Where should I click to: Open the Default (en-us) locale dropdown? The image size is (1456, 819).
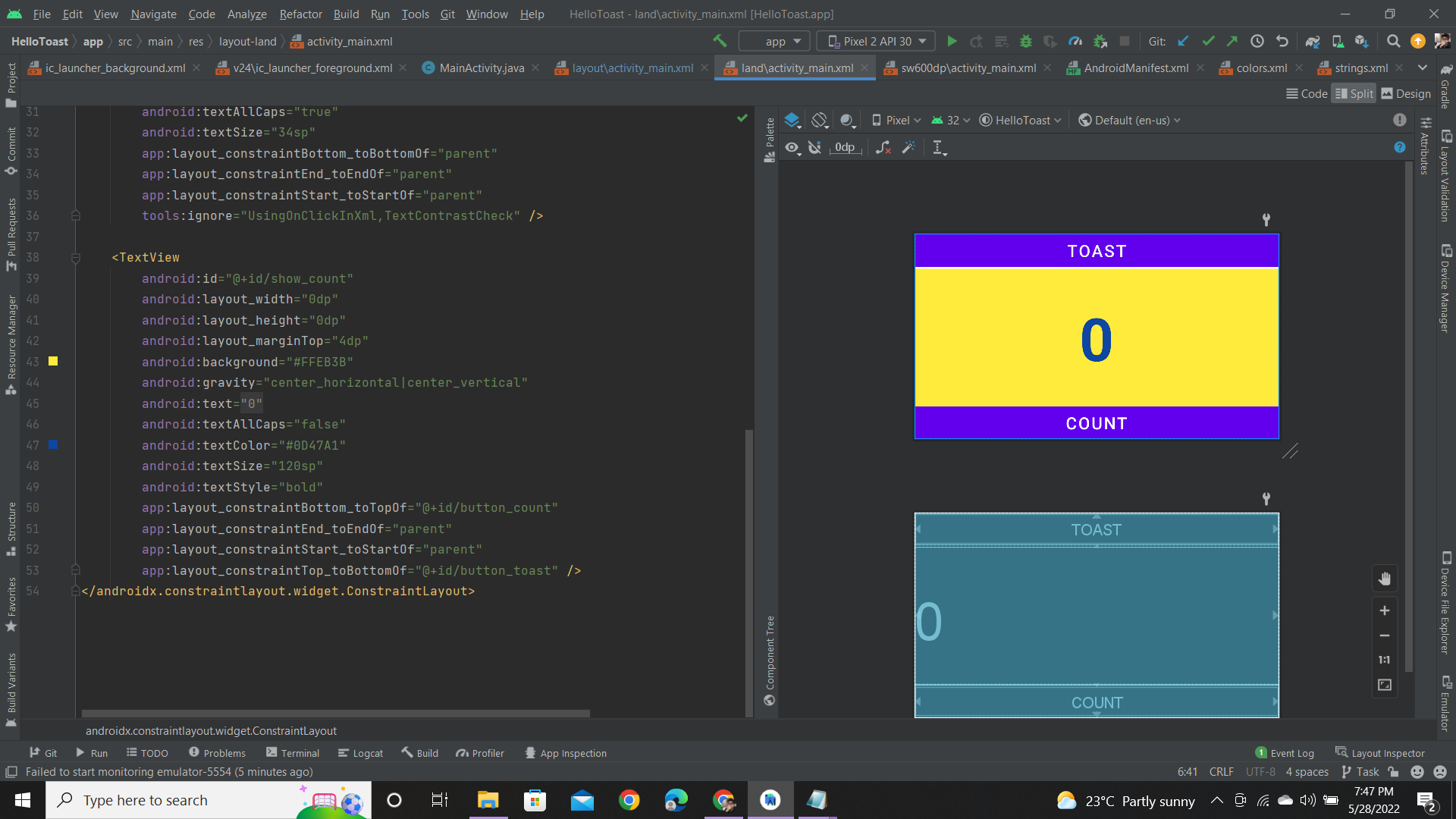tap(1128, 120)
